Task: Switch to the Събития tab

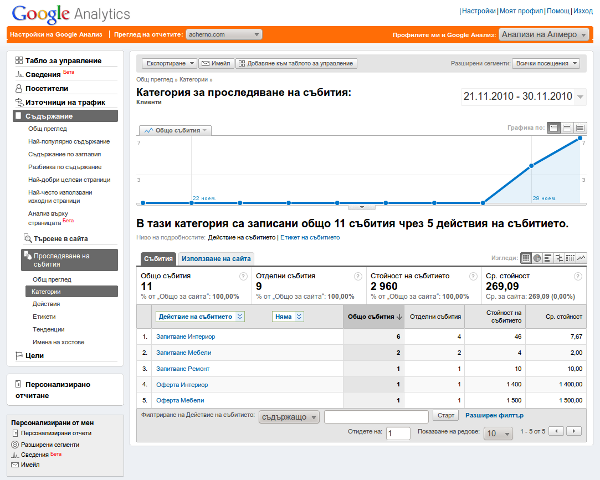Action: 158,259
